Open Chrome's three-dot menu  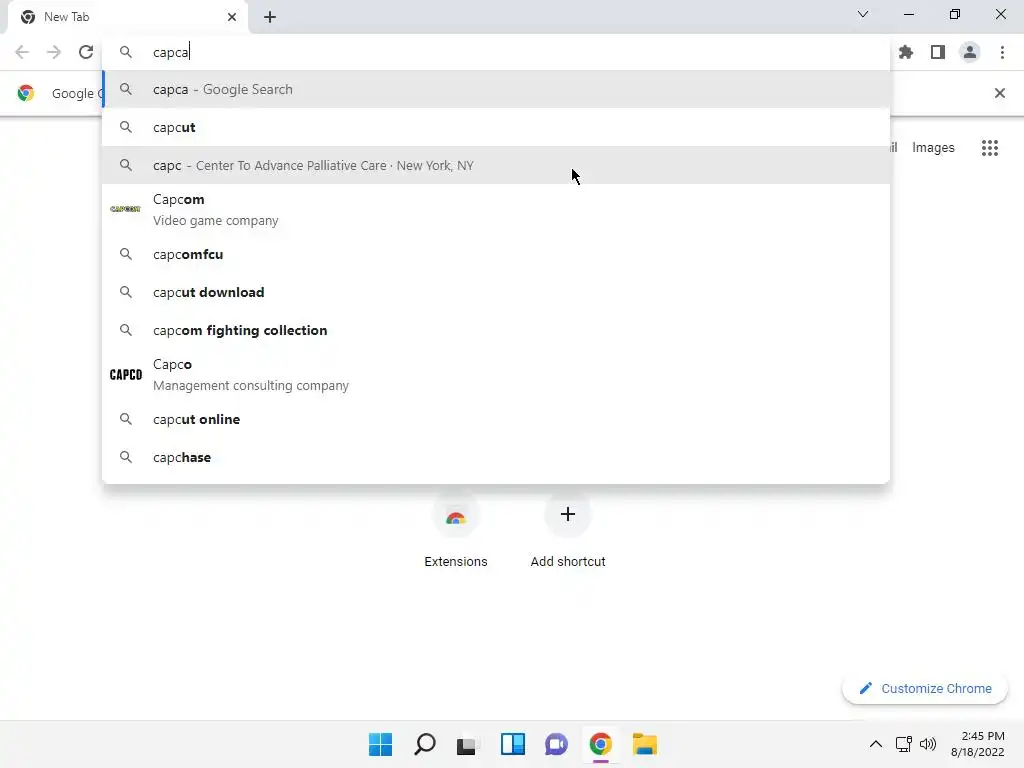pos(1002,52)
